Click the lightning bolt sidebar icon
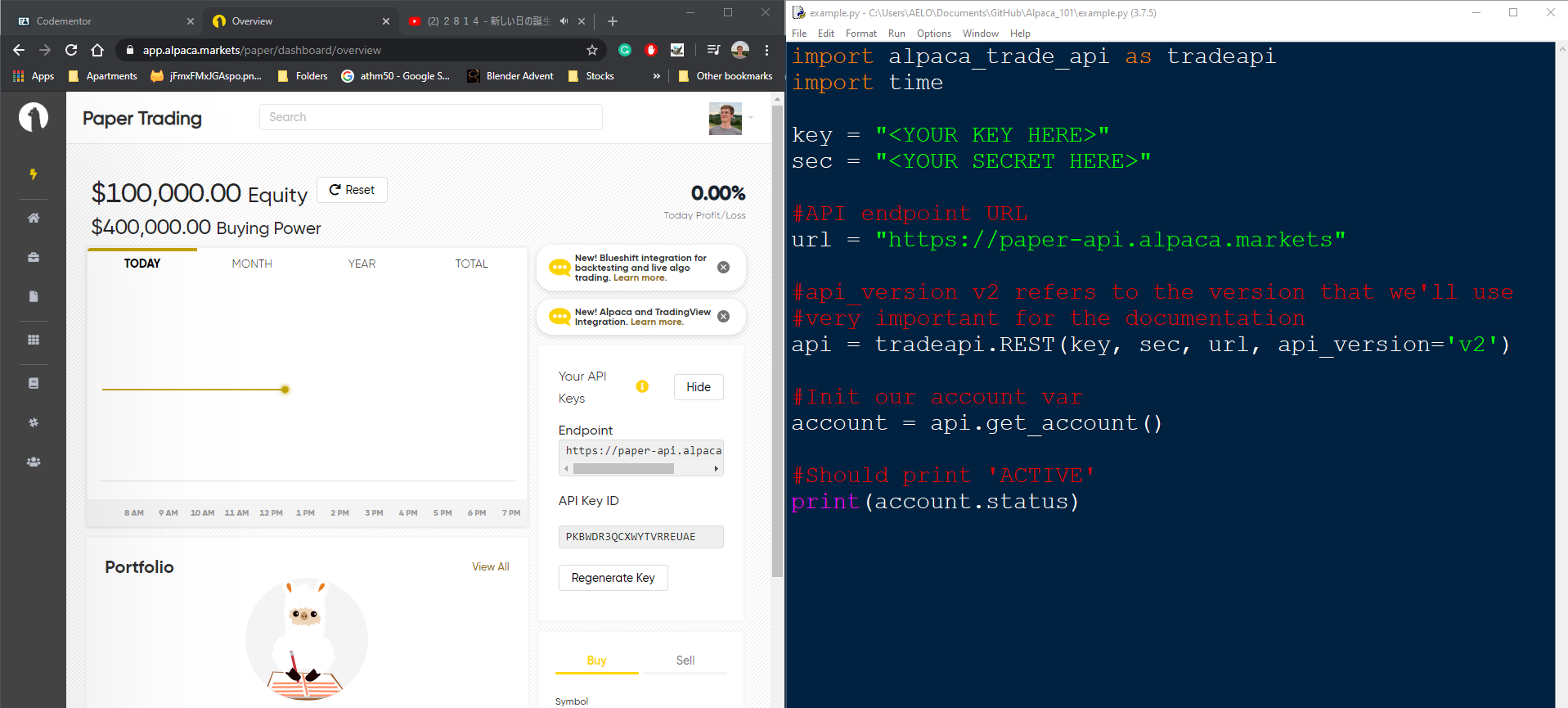Screen dimensions: 1568x708 coord(34,174)
